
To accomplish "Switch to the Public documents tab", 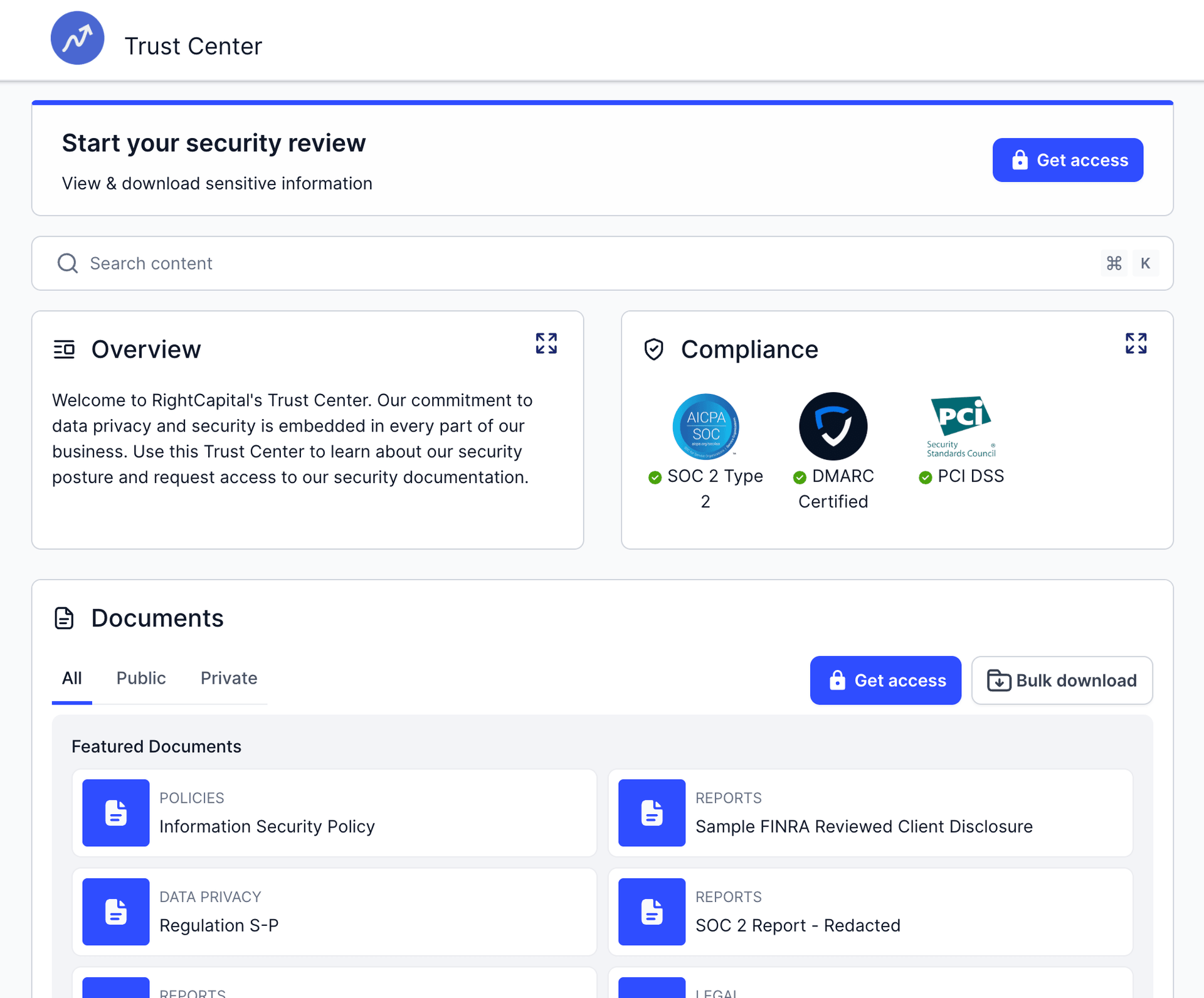I will 141,678.
